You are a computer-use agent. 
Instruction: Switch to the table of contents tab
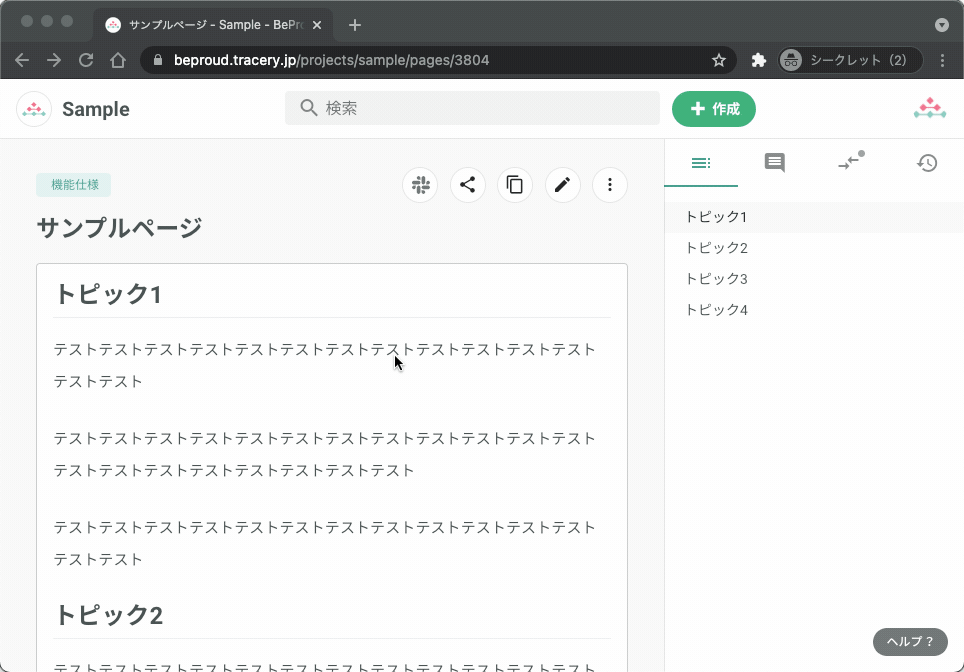701,163
